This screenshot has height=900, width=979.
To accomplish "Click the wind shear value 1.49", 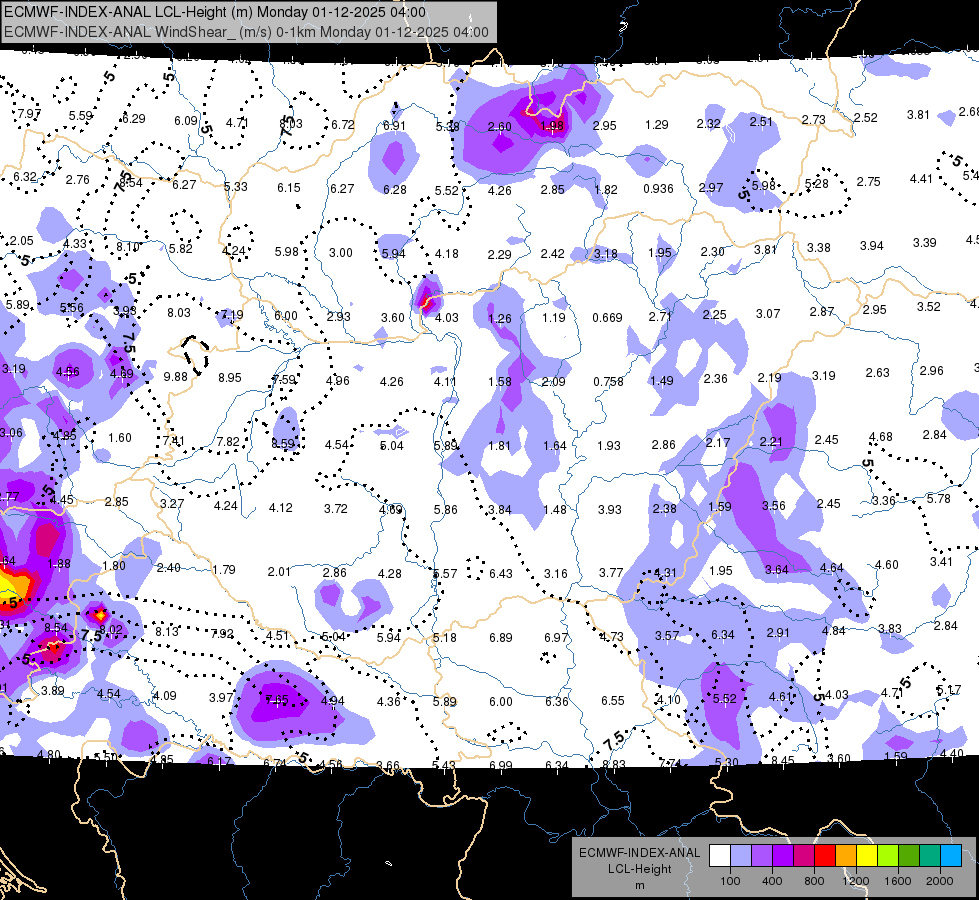I will click(x=662, y=380).
